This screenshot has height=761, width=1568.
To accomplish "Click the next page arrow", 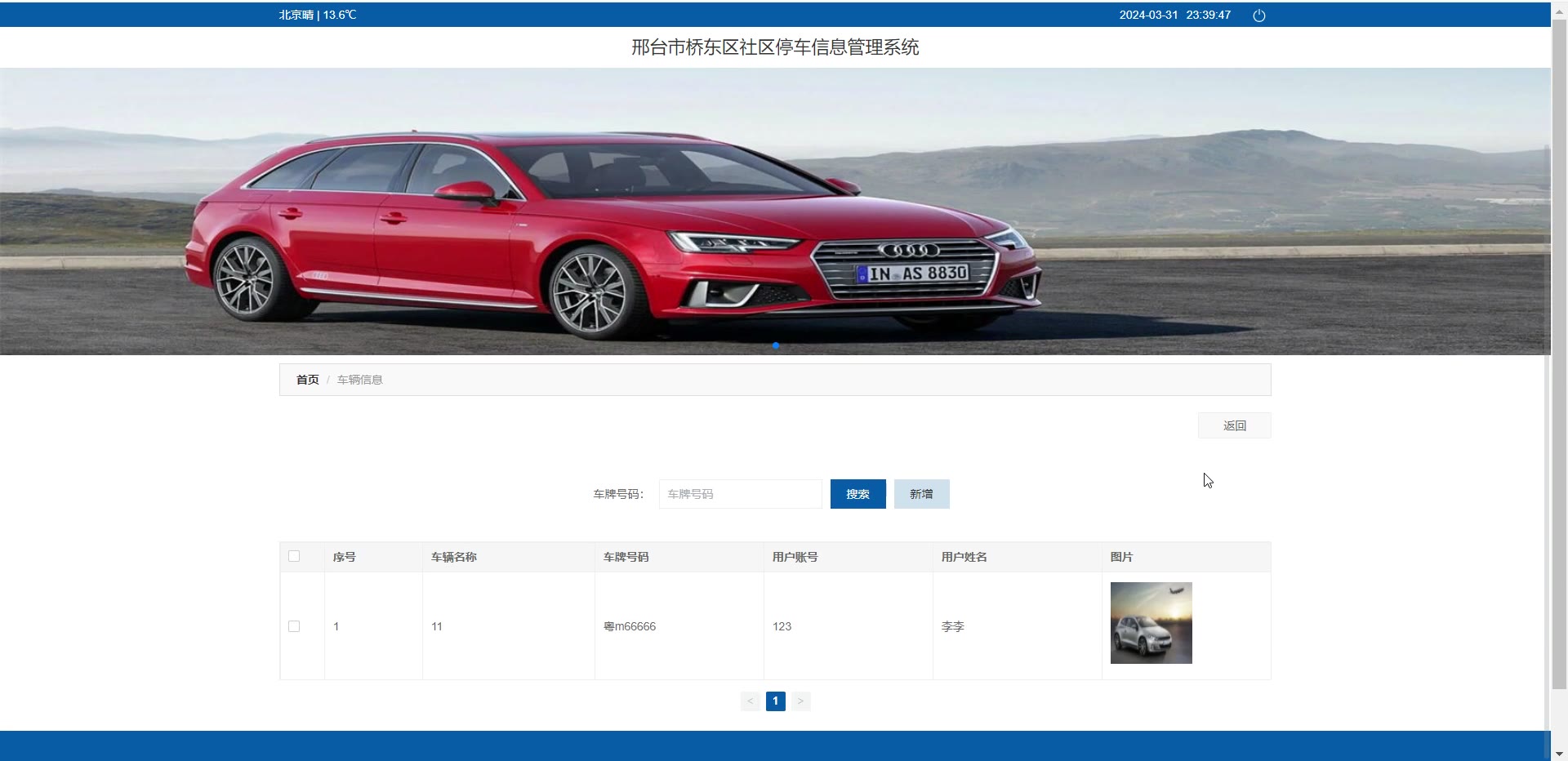I will [x=800, y=701].
